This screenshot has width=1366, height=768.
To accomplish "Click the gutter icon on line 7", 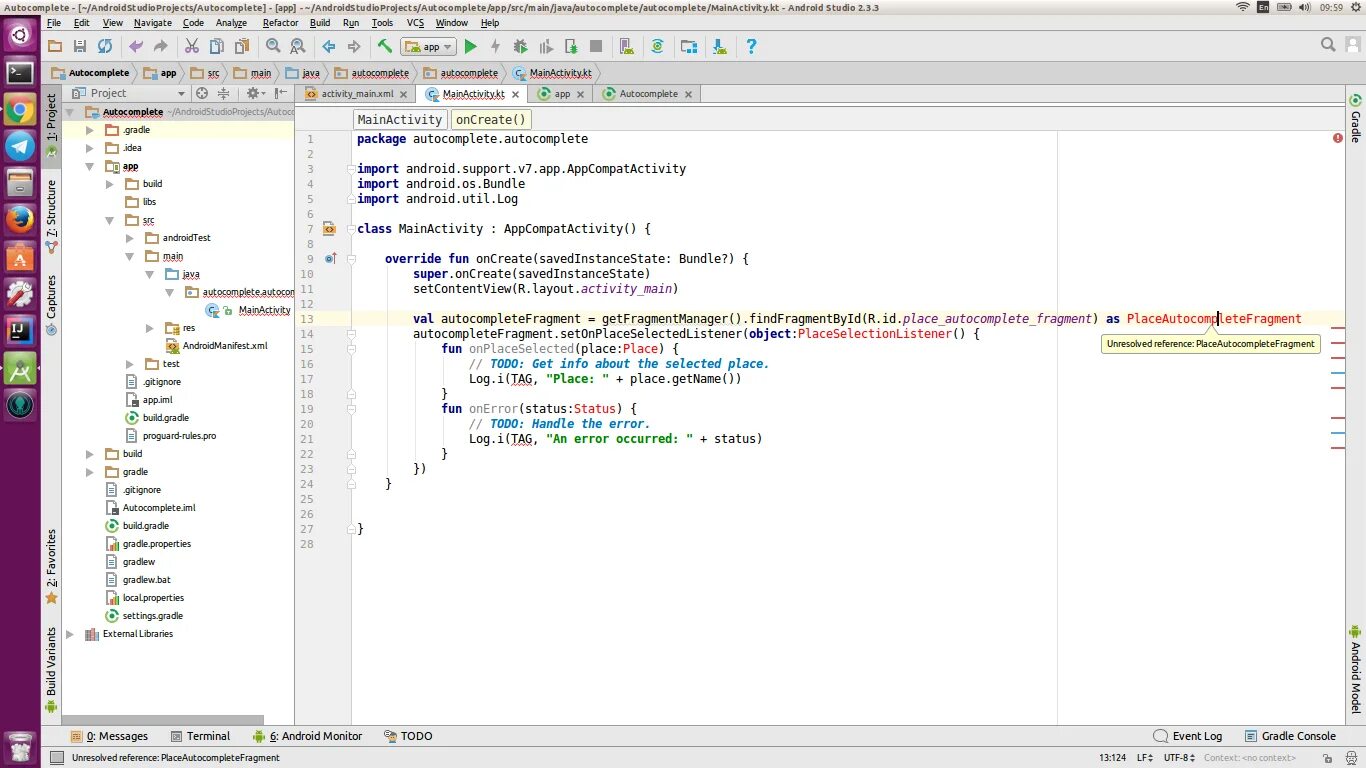I will [x=329, y=229].
